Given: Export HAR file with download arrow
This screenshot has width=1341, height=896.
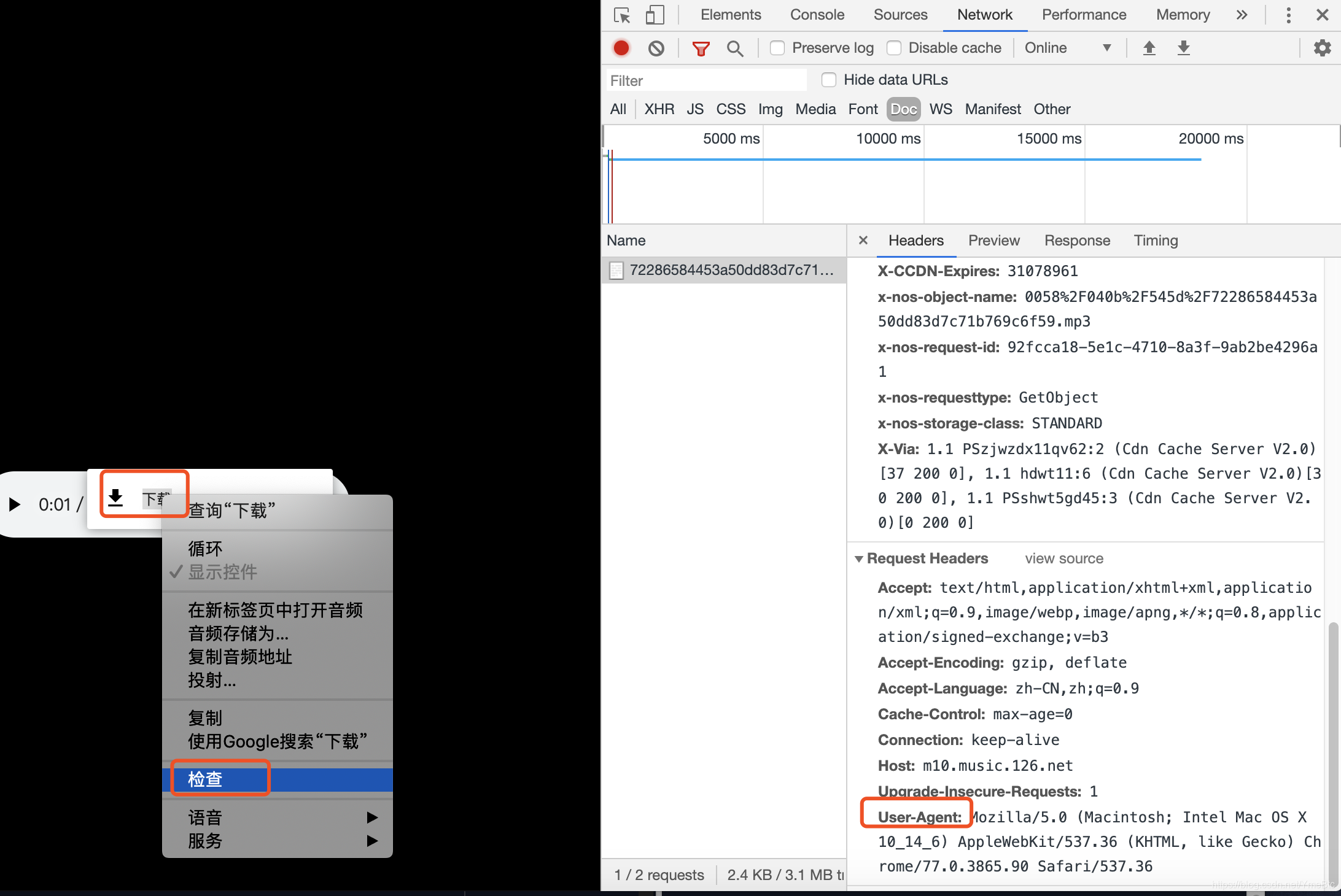Looking at the screenshot, I should point(1183,48).
